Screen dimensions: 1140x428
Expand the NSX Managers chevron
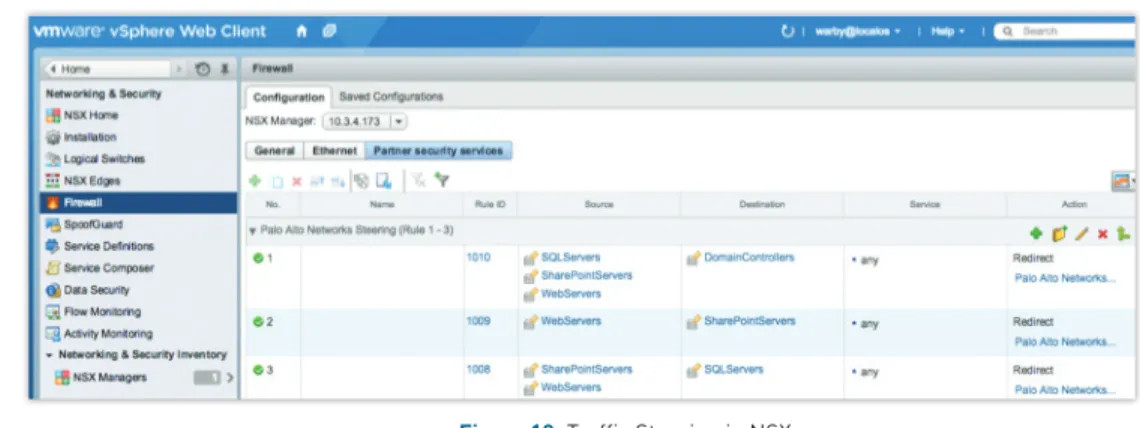click(x=230, y=378)
